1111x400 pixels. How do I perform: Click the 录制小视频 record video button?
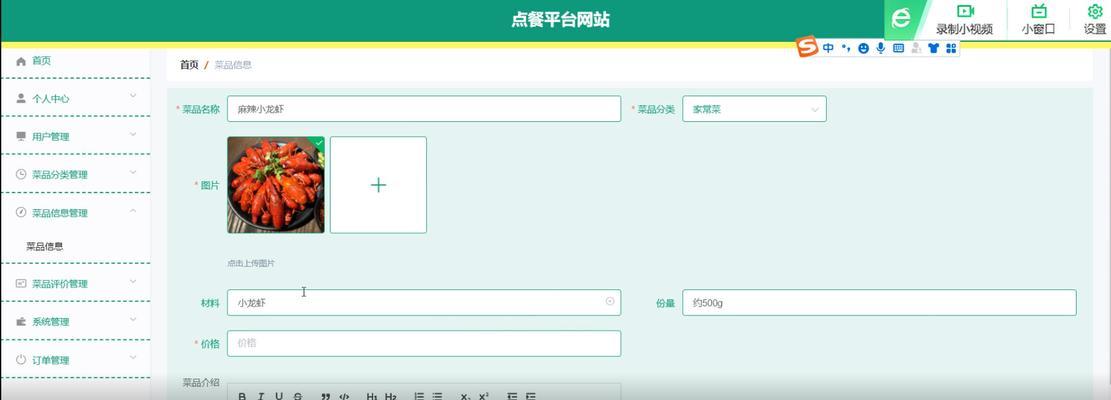tap(964, 20)
